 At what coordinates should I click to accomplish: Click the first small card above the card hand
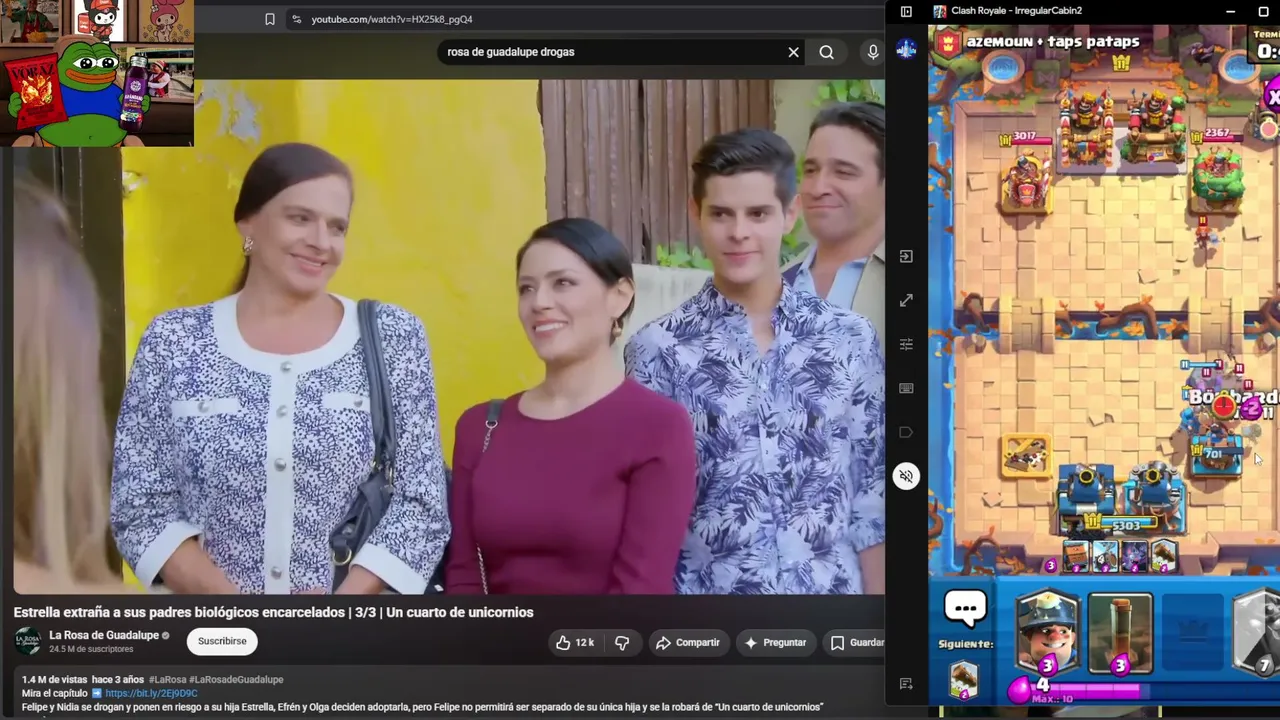pyautogui.click(x=1076, y=555)
